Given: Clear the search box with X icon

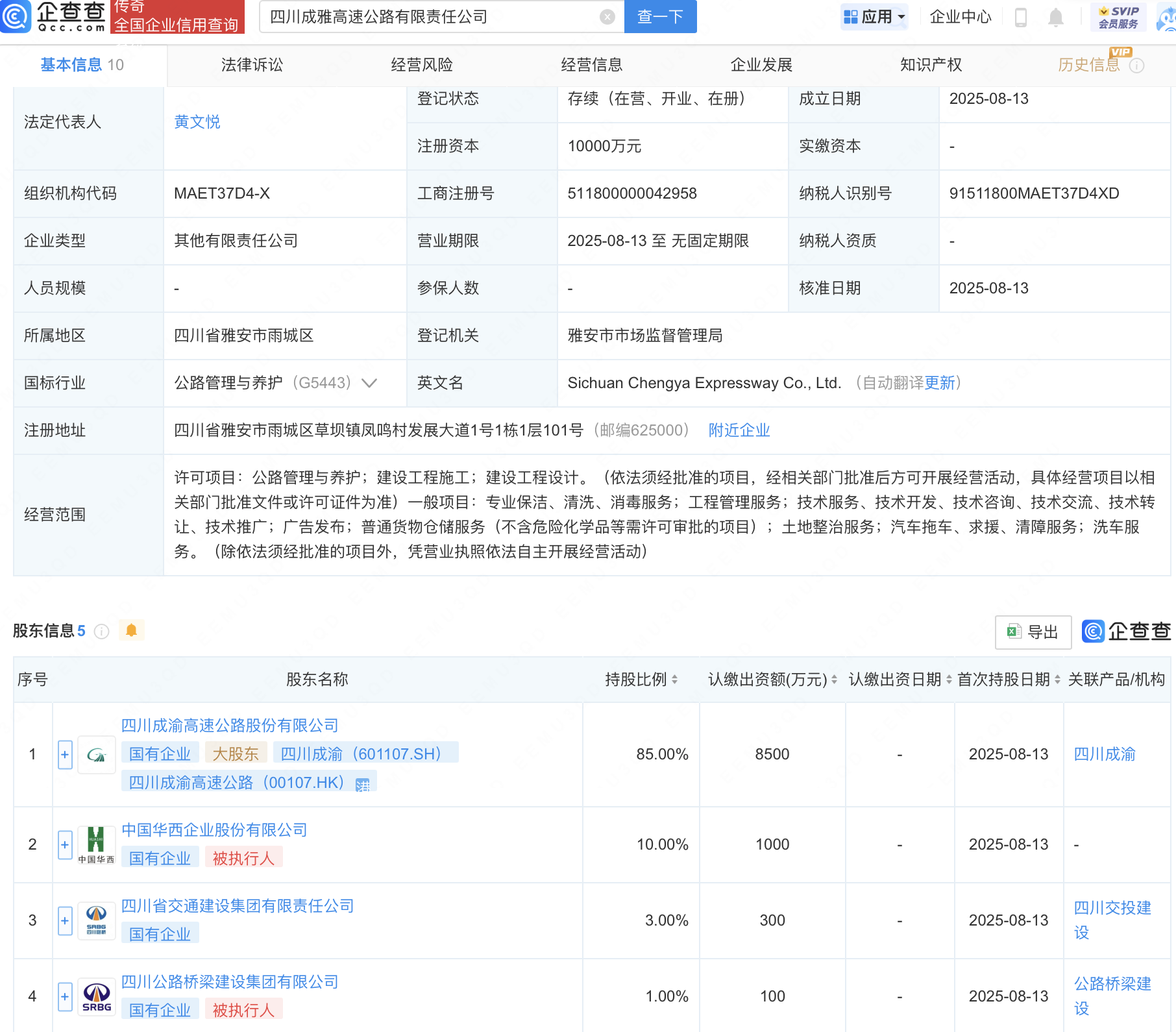Looking at the screenshot, I should pyautogui.click(x=607, y=17).
